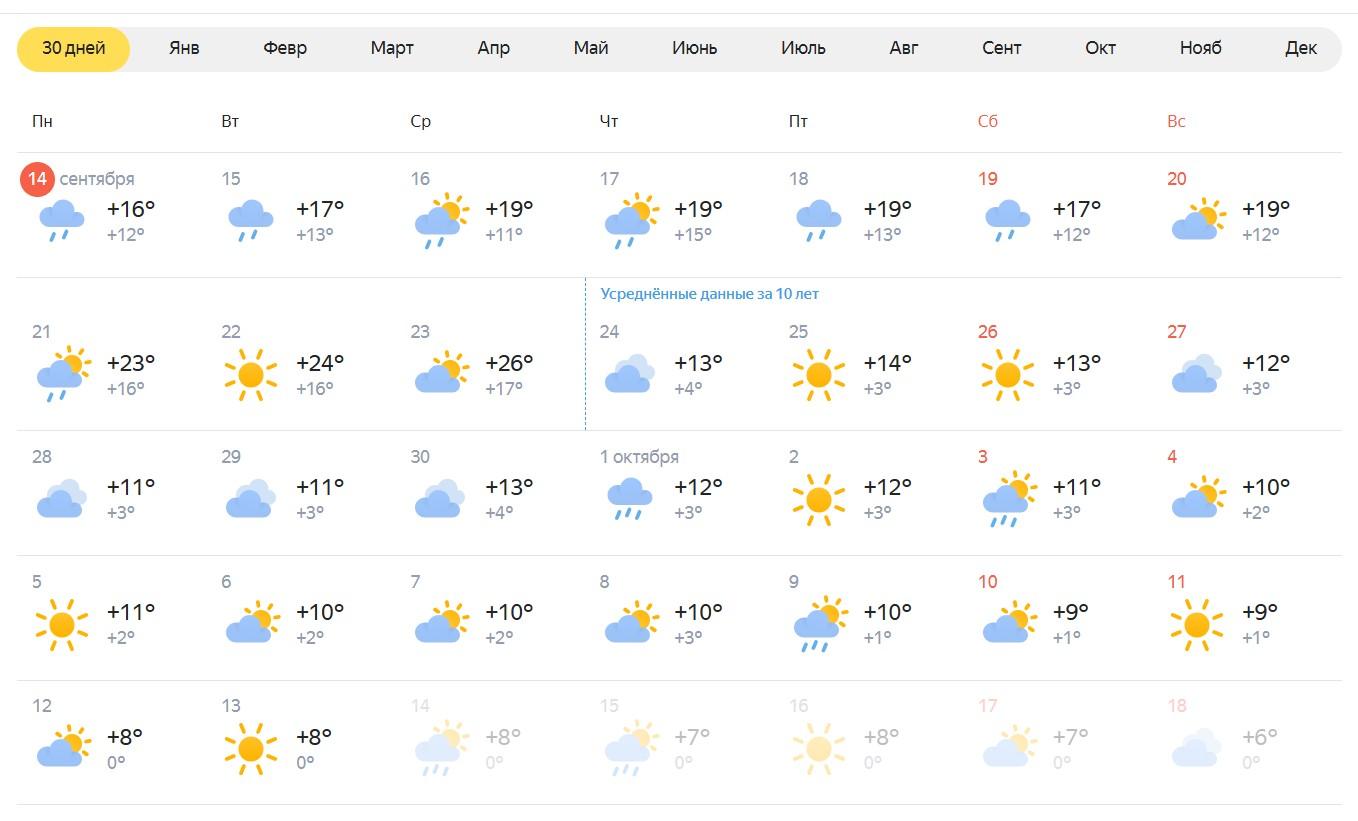Image resolution: width=1358 pixels, height=821 pixels.
Task: Open the faded October 18 forecast cell
Action: pyautogui.click(x=1247, y=742)
